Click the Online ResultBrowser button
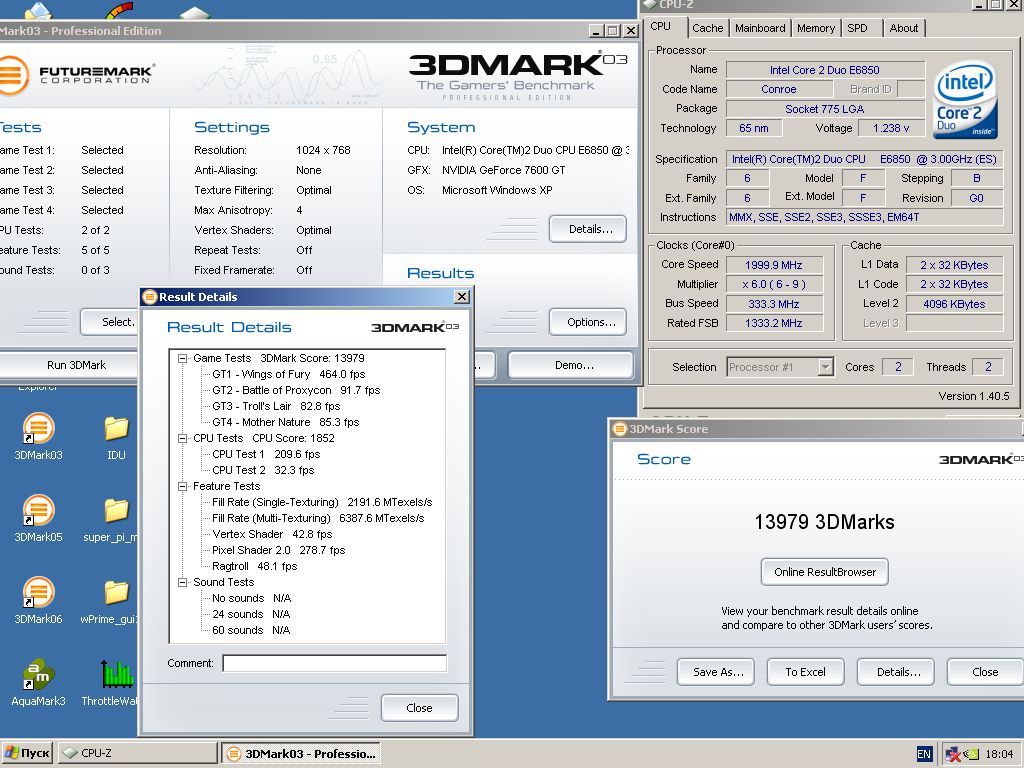The width and height of the screenshot is (1024, 768). coord(825,572)
